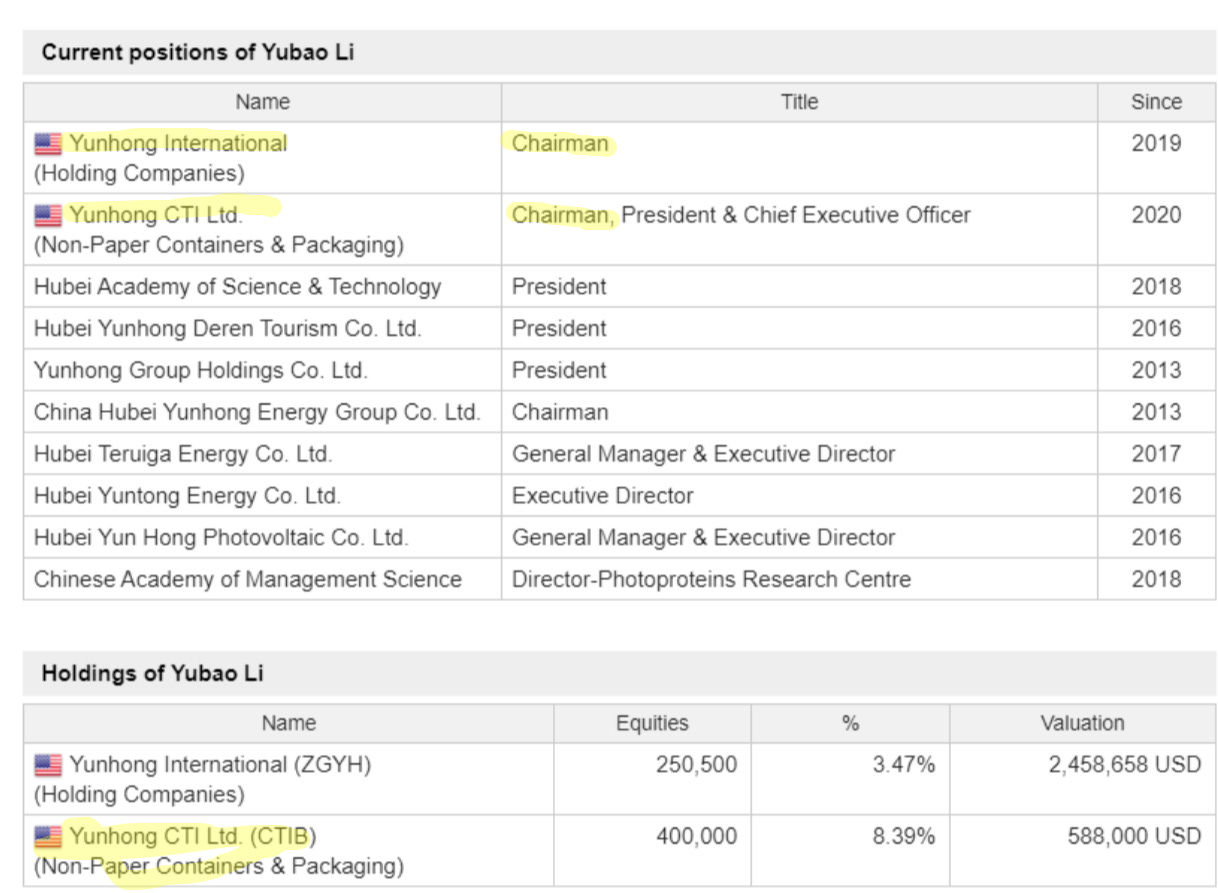Click Chairman title for China Hubei Yunhong Energy

click(x=560, y=412)
